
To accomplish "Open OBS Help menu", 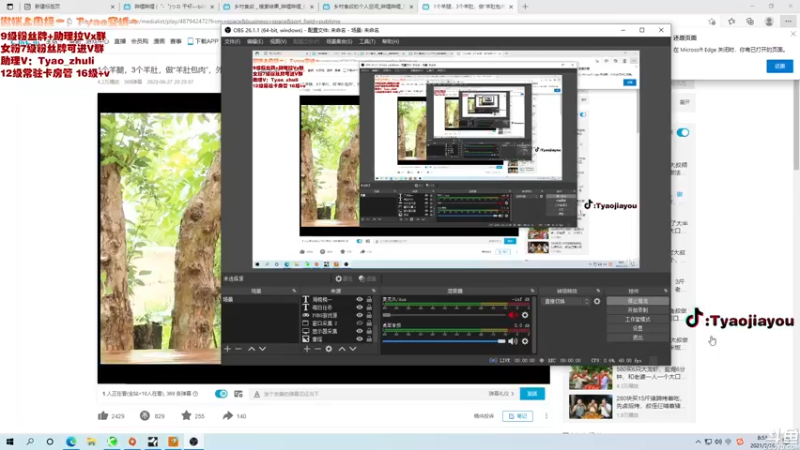I will [390, 41].
